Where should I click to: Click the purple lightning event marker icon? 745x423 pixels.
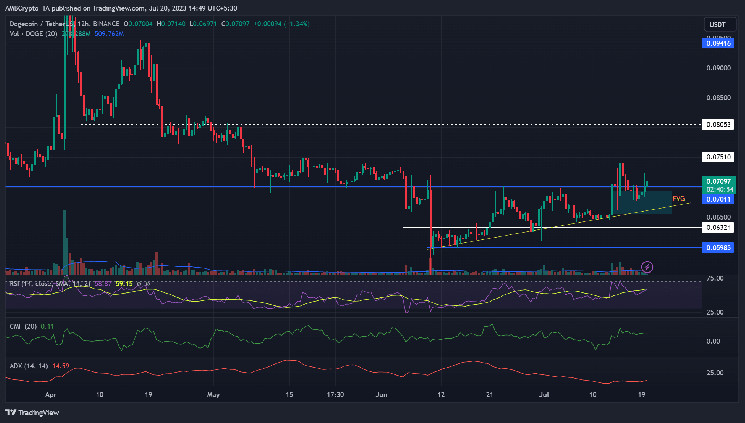point(647,266)
